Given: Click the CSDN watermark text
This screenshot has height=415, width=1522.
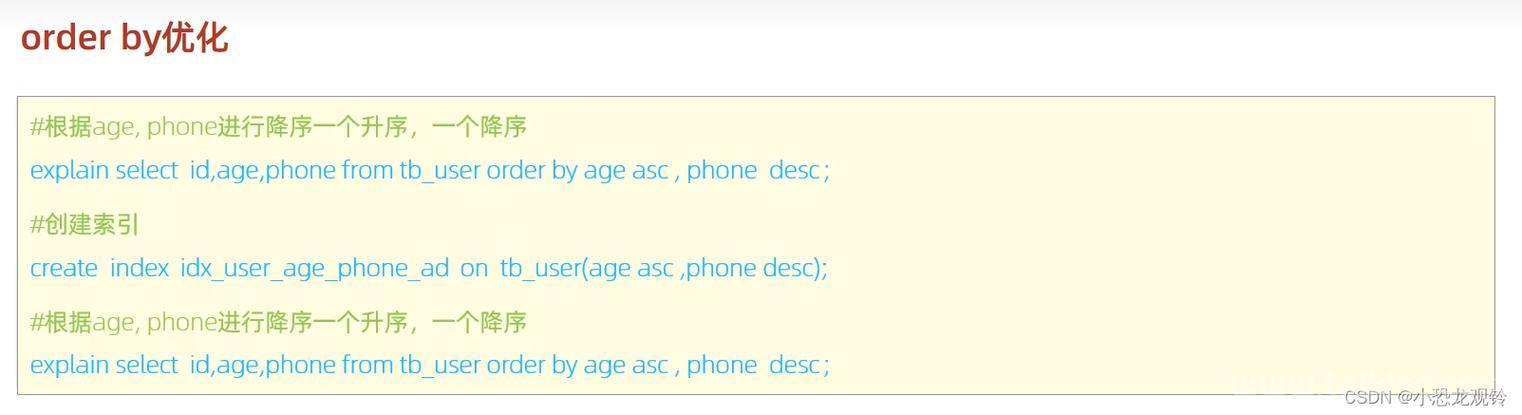Looking at the screenshot, I should (x=1368, y=397).
